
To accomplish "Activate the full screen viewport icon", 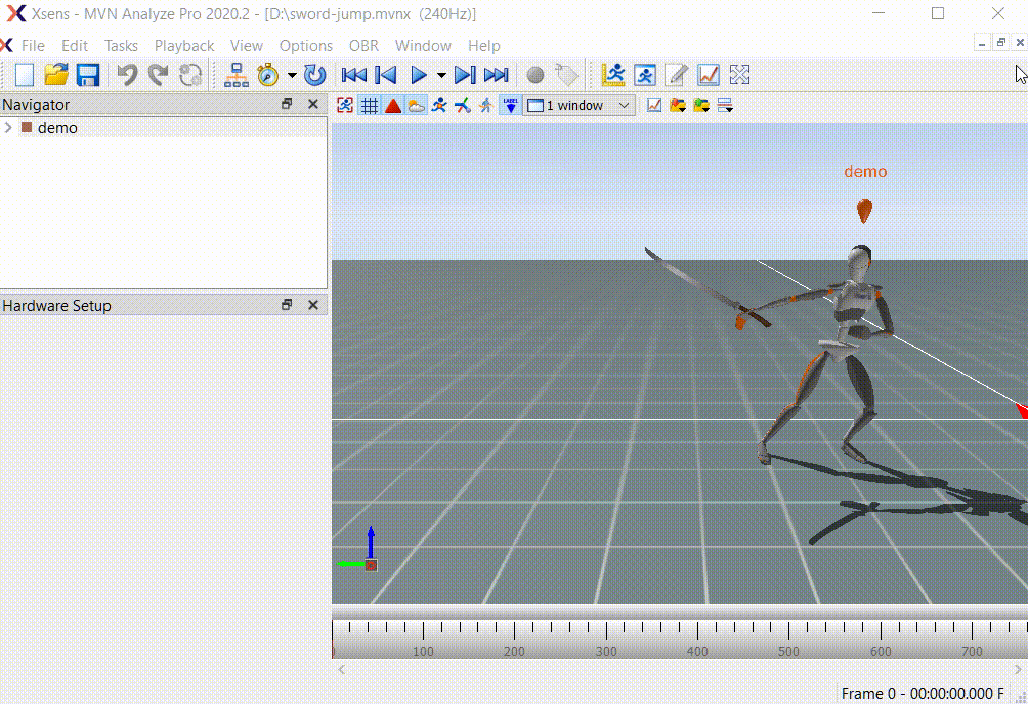I will (x=739, y=75).
